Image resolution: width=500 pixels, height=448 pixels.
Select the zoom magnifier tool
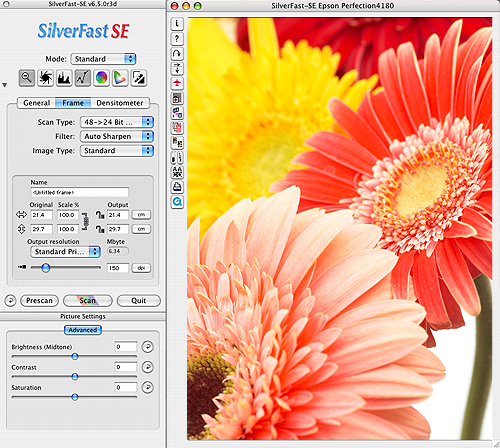click(x=27, y=78)
